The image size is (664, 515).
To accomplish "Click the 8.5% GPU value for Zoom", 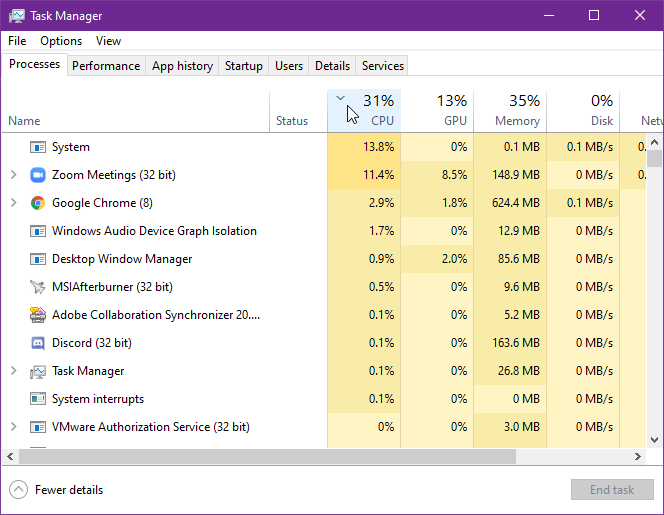I will pos(454,175).
